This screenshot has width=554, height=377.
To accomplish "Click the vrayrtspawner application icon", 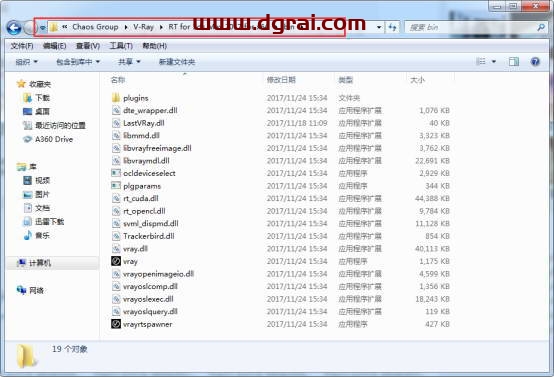I will (116, 324).
